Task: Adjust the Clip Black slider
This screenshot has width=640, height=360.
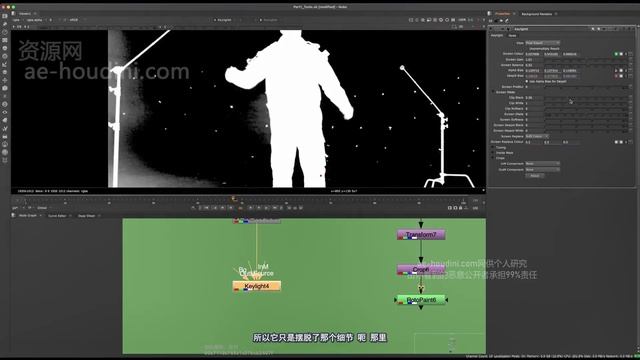Action: [x=585, y=98]
